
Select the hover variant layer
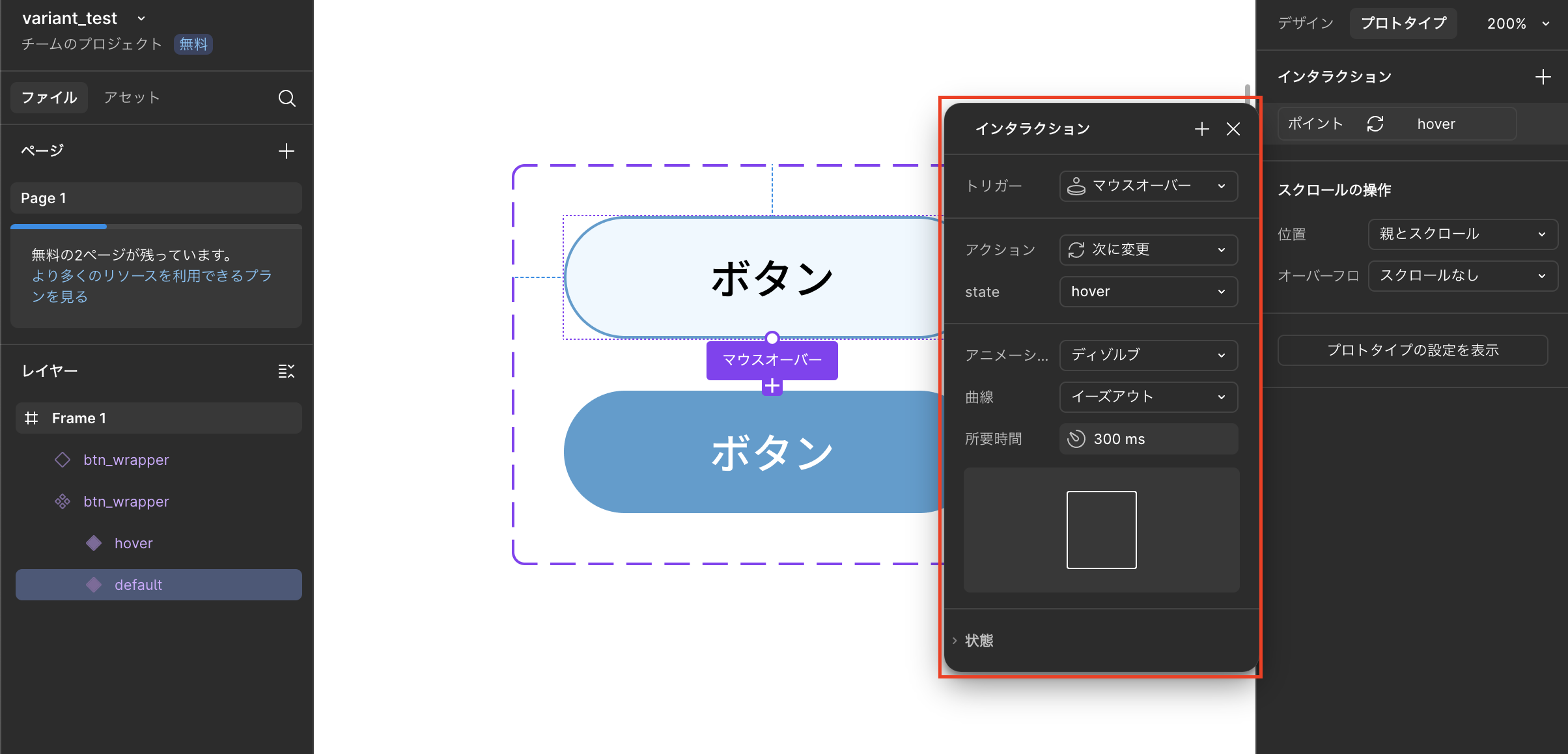click(x=133, y=543)
